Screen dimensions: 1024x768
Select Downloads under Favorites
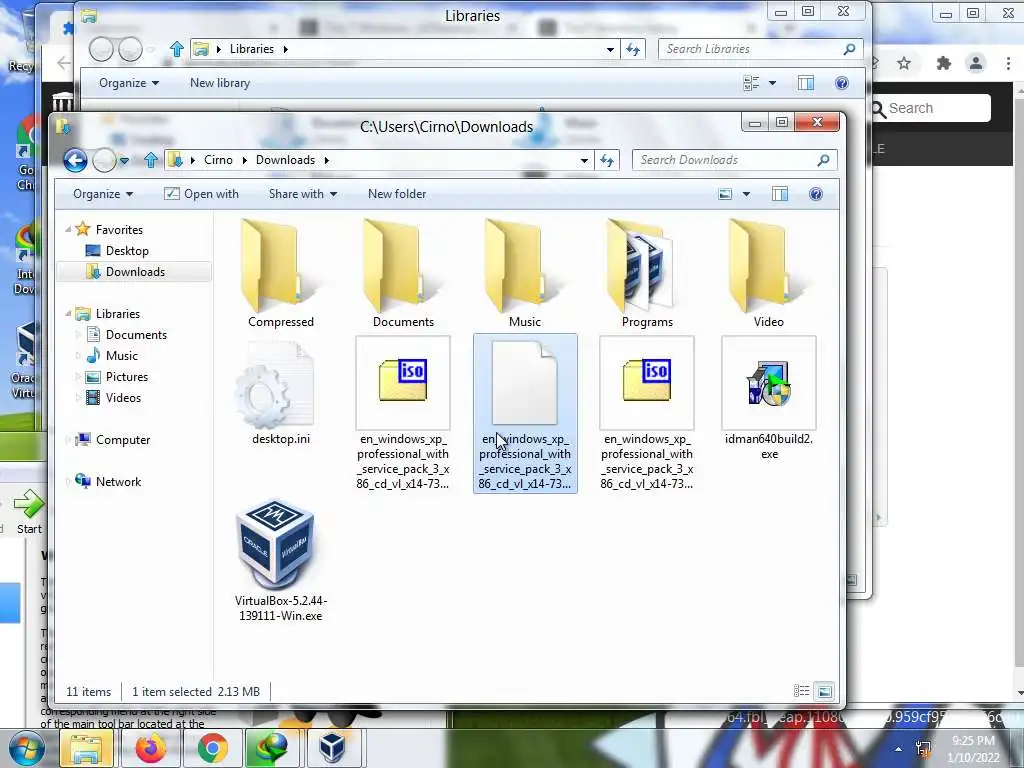(x=135, y=272)
